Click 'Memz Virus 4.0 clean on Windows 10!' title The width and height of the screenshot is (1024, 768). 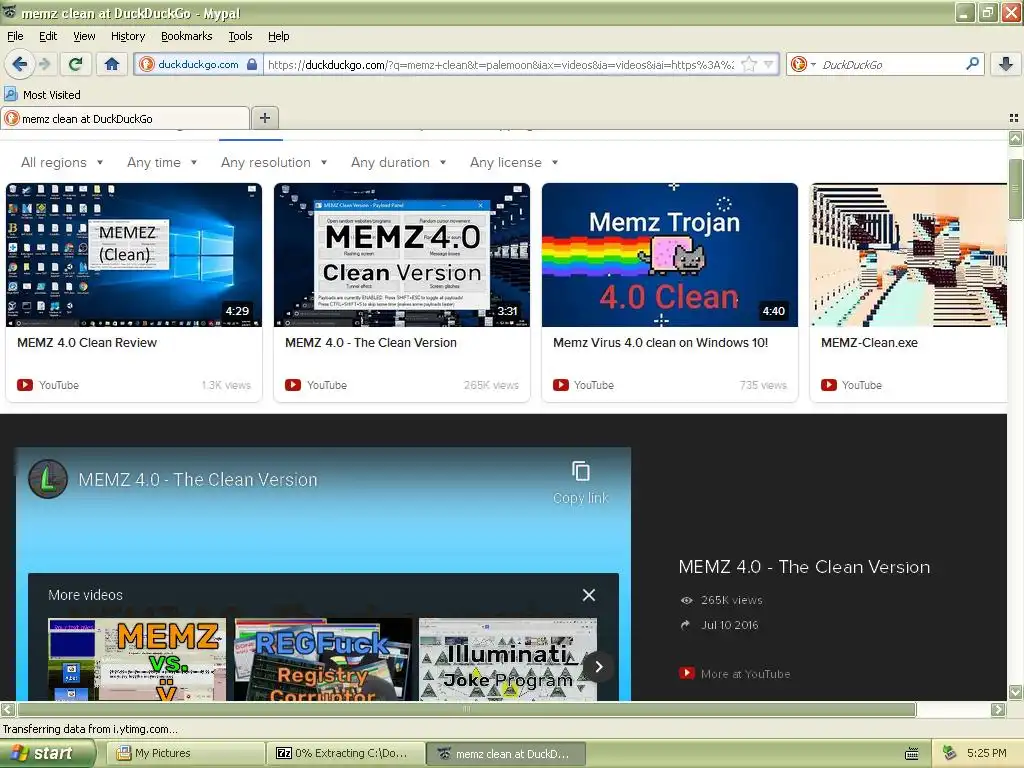pyautogui.click(x=660, y=343)
